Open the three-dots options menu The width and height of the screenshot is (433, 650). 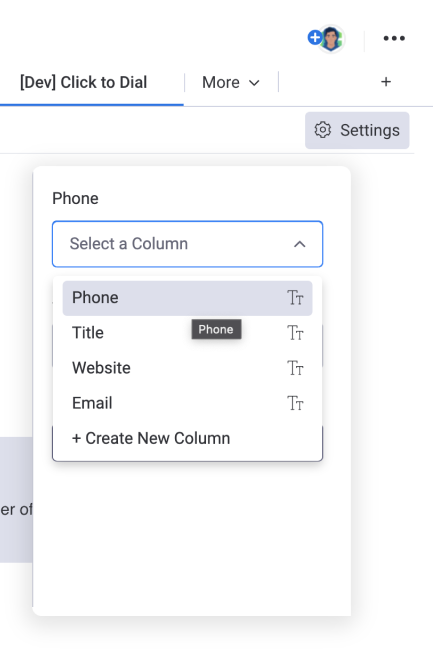coord(394,38)
